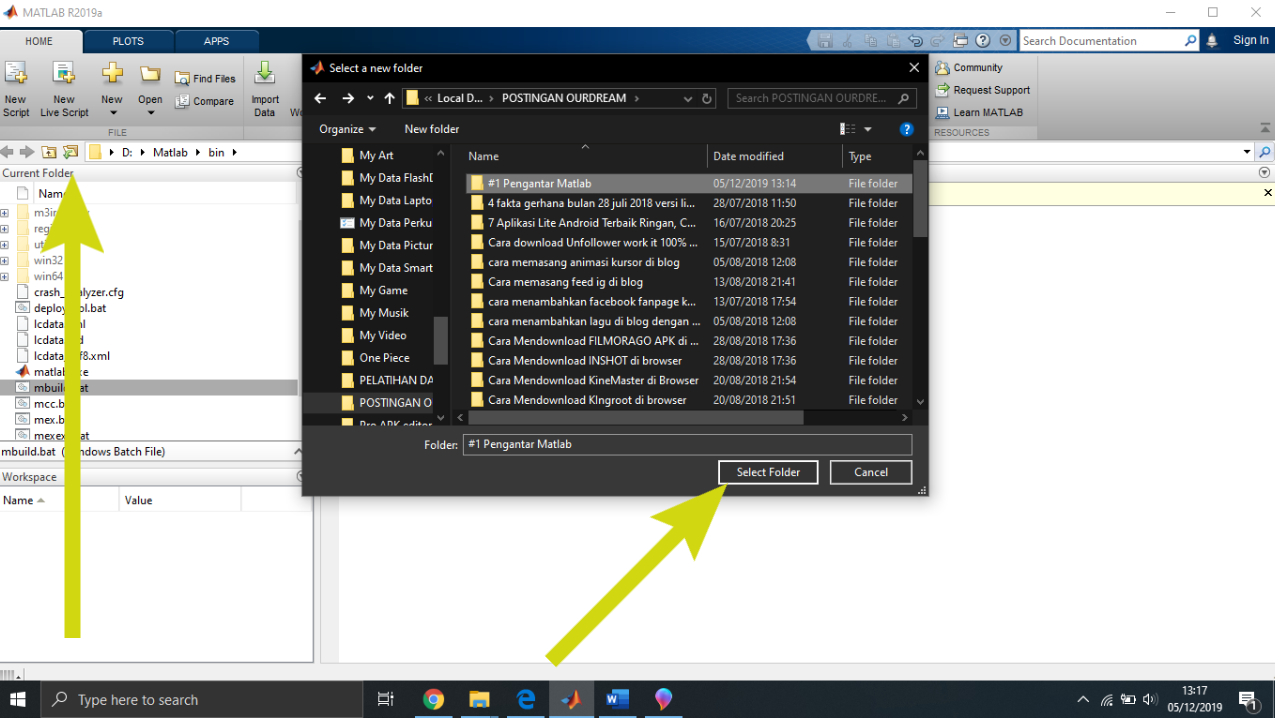This screenshot has height=720, width=1280.
Task: Select 'cara memasang animasi kursor di blog'
Action: pyautogui.click(x=689, y=262)
